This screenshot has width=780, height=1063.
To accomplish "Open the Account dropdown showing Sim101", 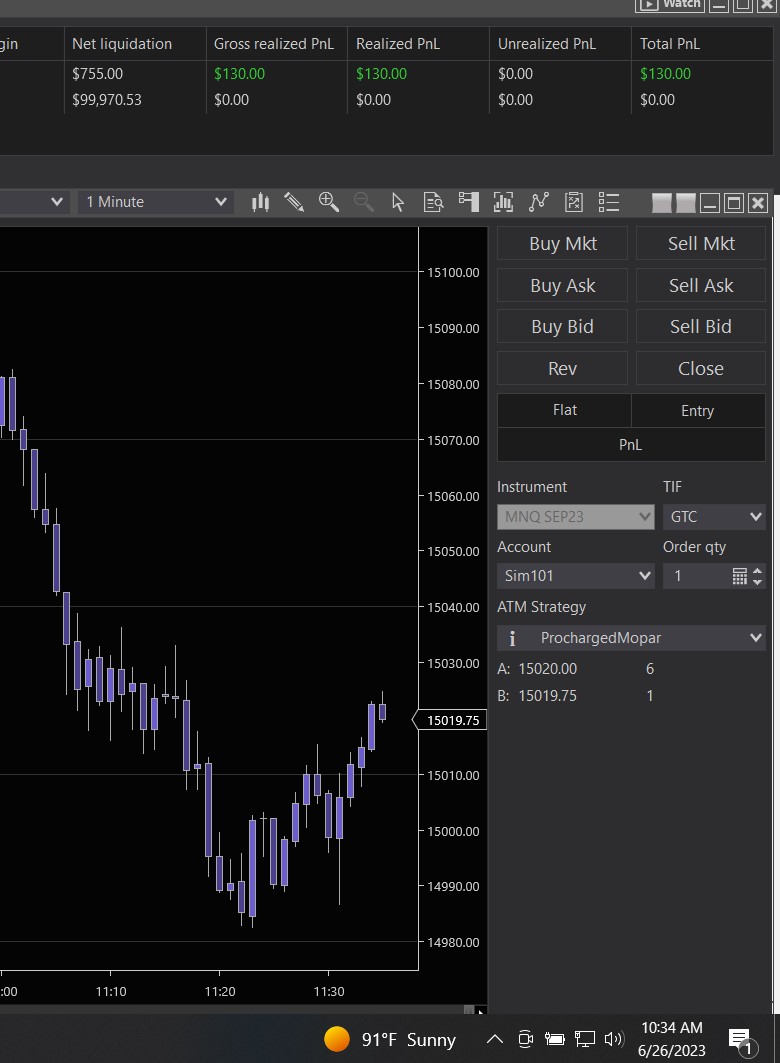I will tap(576, 576).
